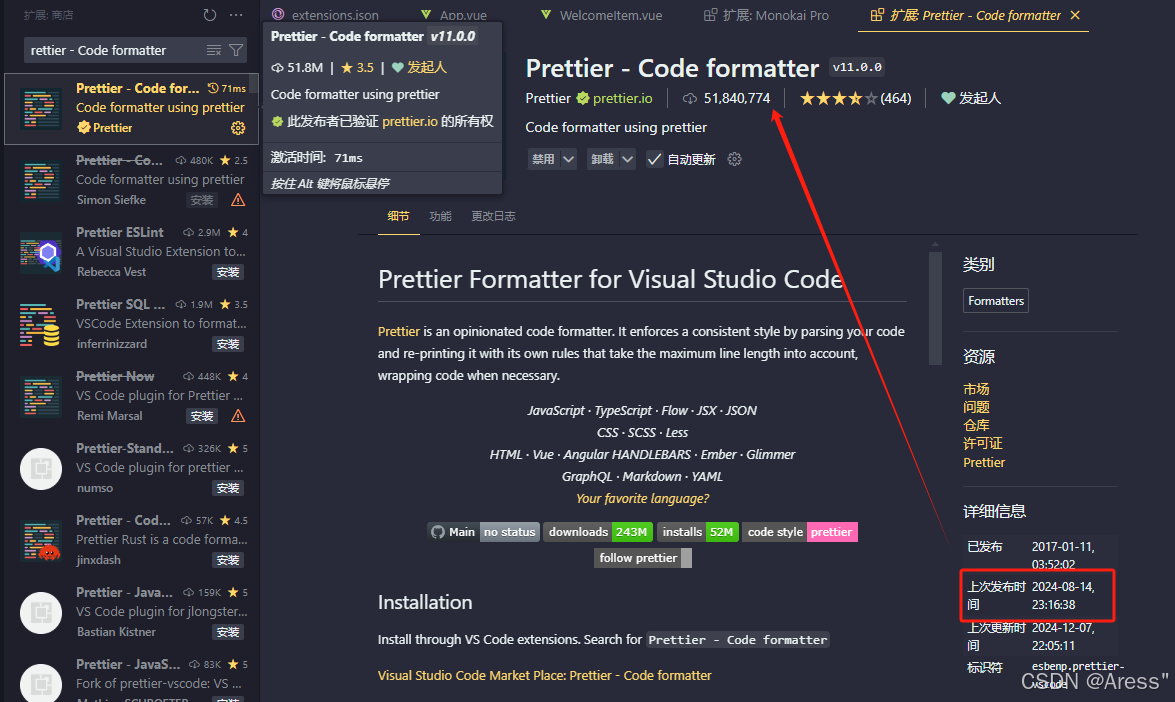Open the features (功能) tab

pyautogui.click(x=441, y=216)
